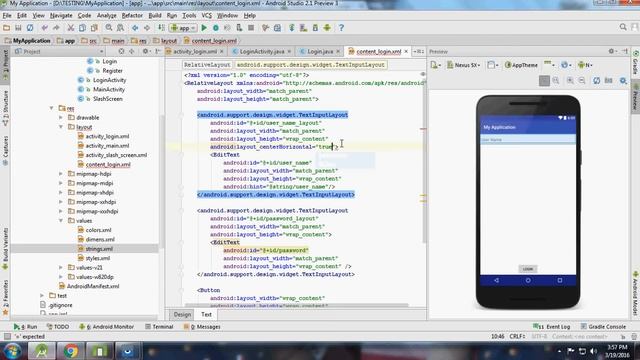This screenshot has height=360, width=640.
Task: Expand the mipmap-hdpi folder
Action: tap(61, 174)
